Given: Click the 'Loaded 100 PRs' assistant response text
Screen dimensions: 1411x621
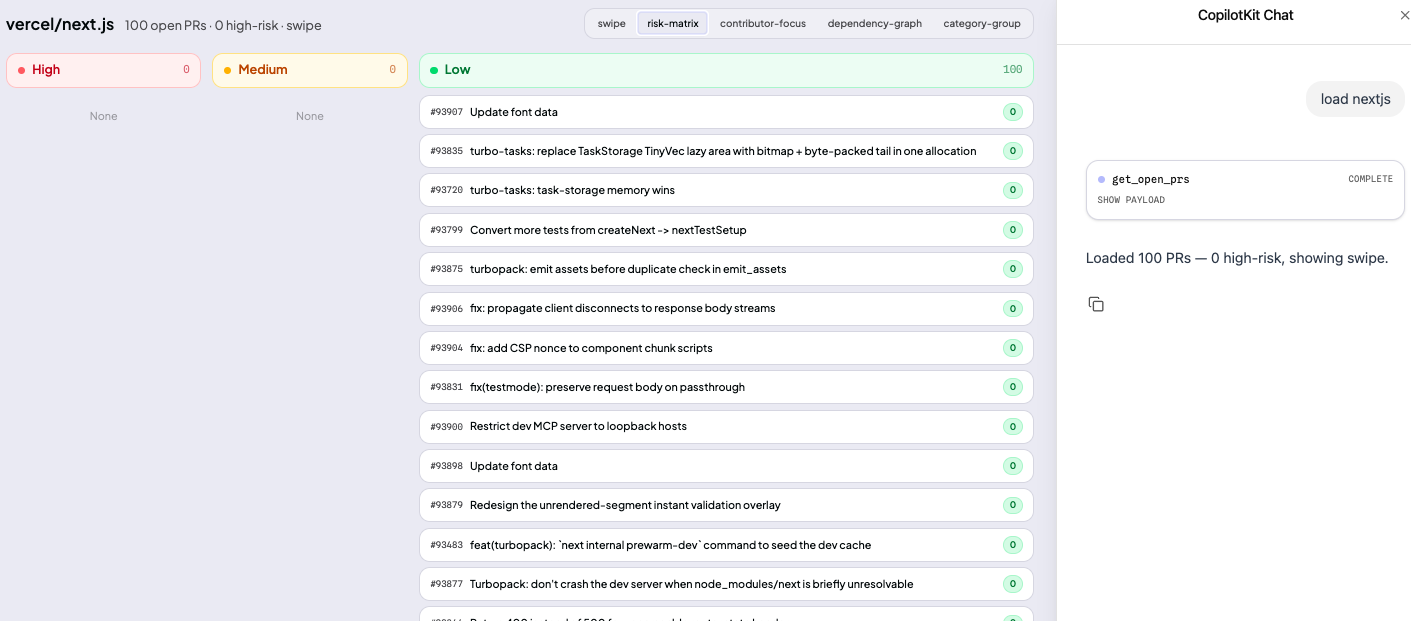Looking at the screenshot, I should tap(1237, 258).
